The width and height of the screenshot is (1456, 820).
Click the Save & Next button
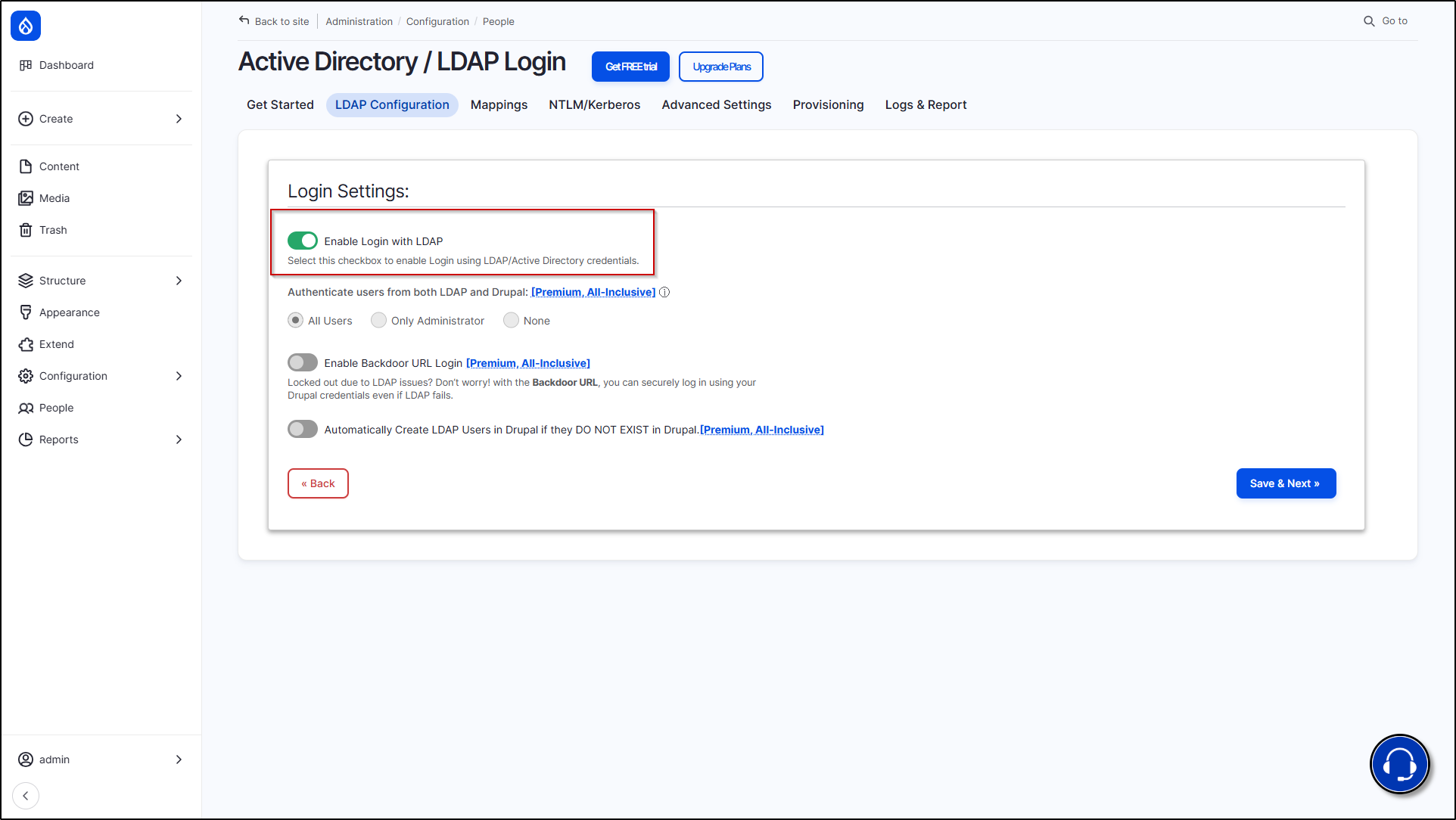[1285, 483]
